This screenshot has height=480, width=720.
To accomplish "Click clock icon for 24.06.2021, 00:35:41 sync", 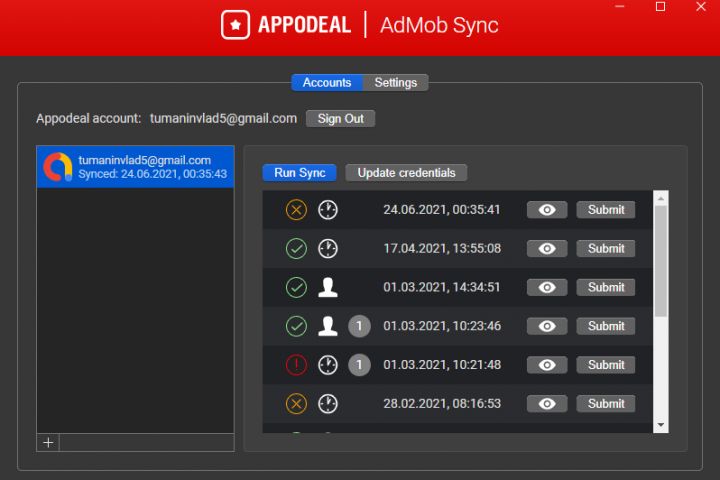I will point(328,210).
